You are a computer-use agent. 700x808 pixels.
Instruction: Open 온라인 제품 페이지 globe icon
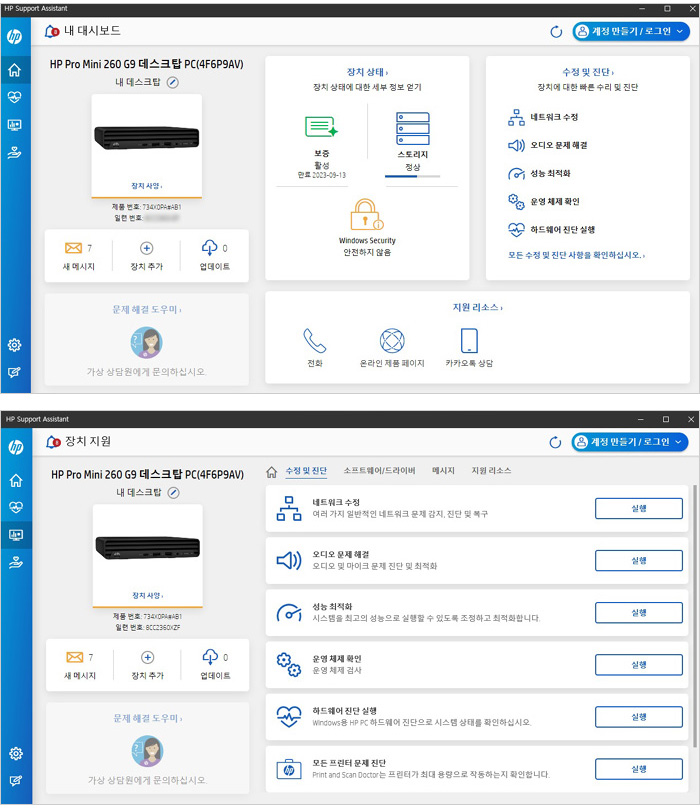click(x=392, y=341)
